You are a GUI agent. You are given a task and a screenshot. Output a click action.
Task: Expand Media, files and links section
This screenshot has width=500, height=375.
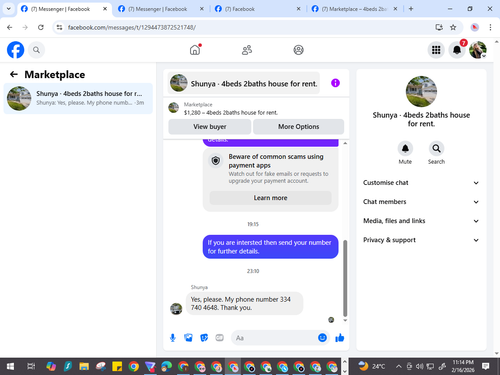pyautogui.click(x=421, y=221)
